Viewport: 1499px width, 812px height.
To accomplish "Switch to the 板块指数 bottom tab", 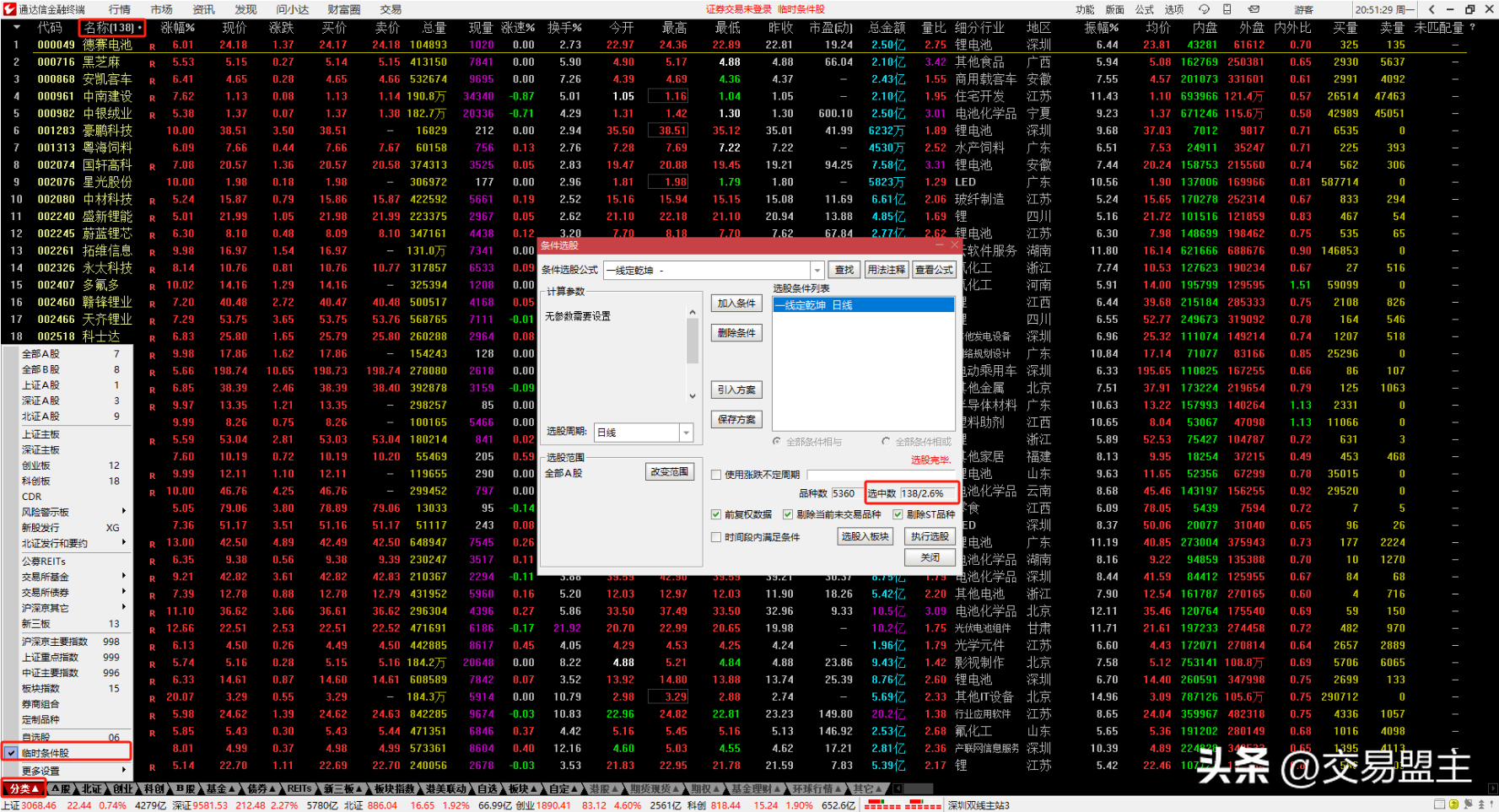I will pos(395,788).
